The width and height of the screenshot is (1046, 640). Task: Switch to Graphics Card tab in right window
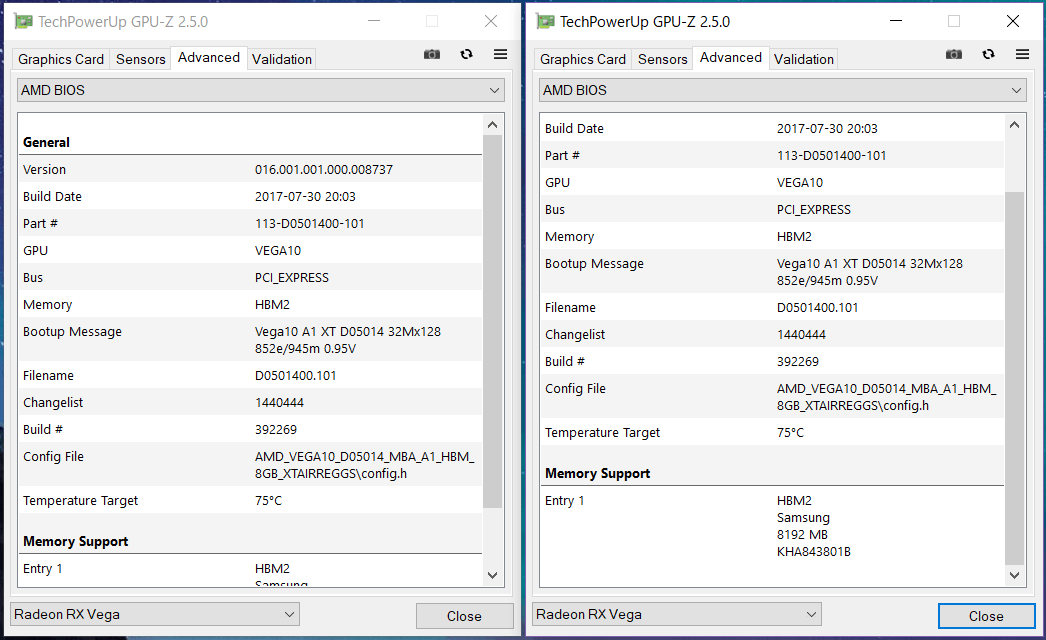(x=582, y=59)
